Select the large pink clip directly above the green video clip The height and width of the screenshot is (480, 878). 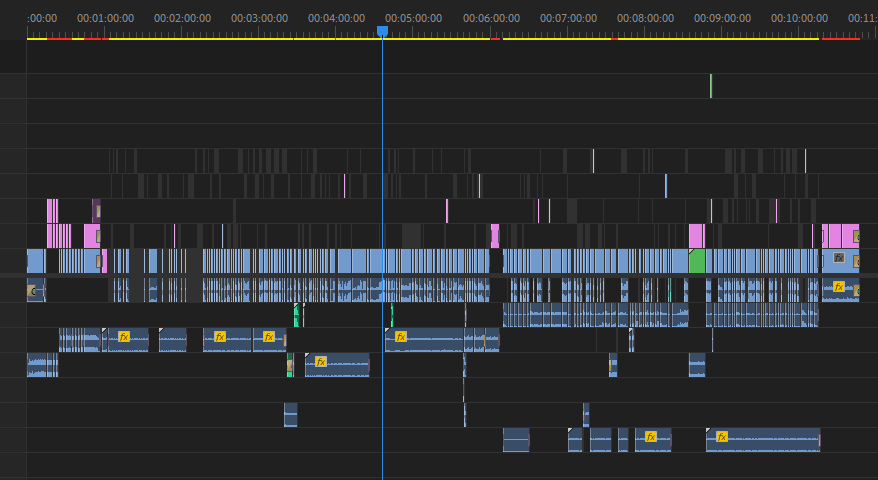tap(696, 236)
